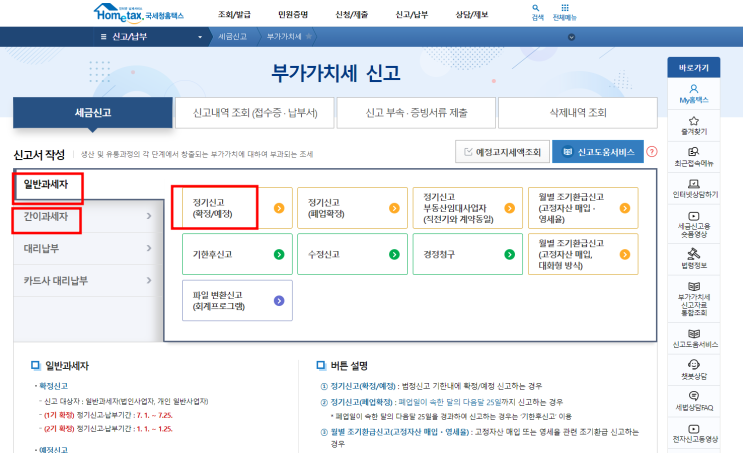
Task: Open the 조회/발급 top menu
Action: pyautogui.click(x=234, y=14)
